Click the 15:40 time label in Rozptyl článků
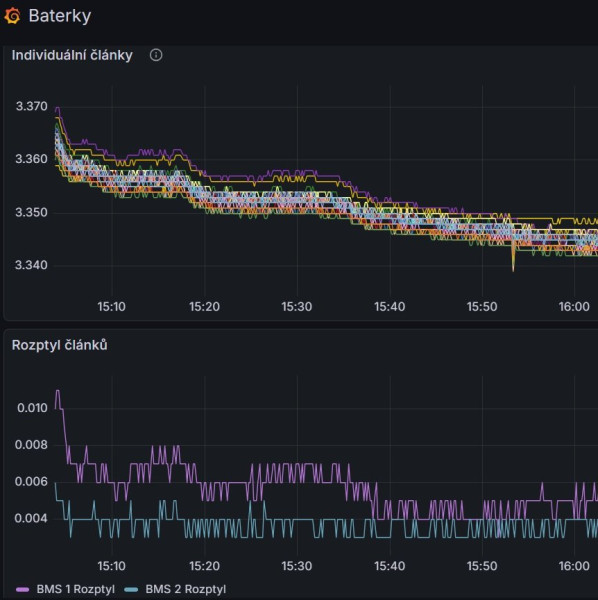The height and width of the screenshot is (600, 598). pos(389,566)
